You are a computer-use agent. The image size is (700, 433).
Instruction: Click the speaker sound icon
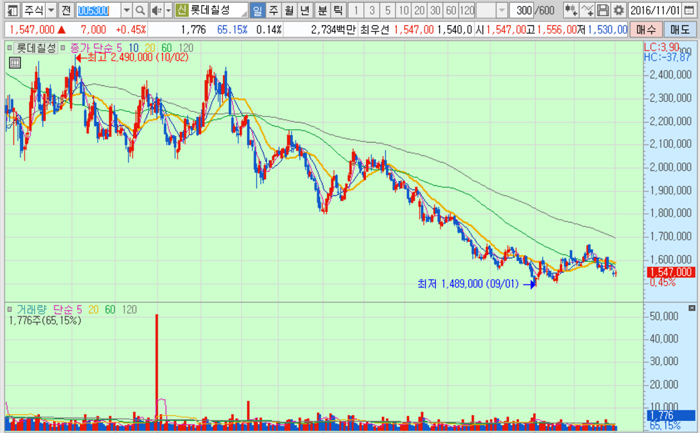point(156,10)
